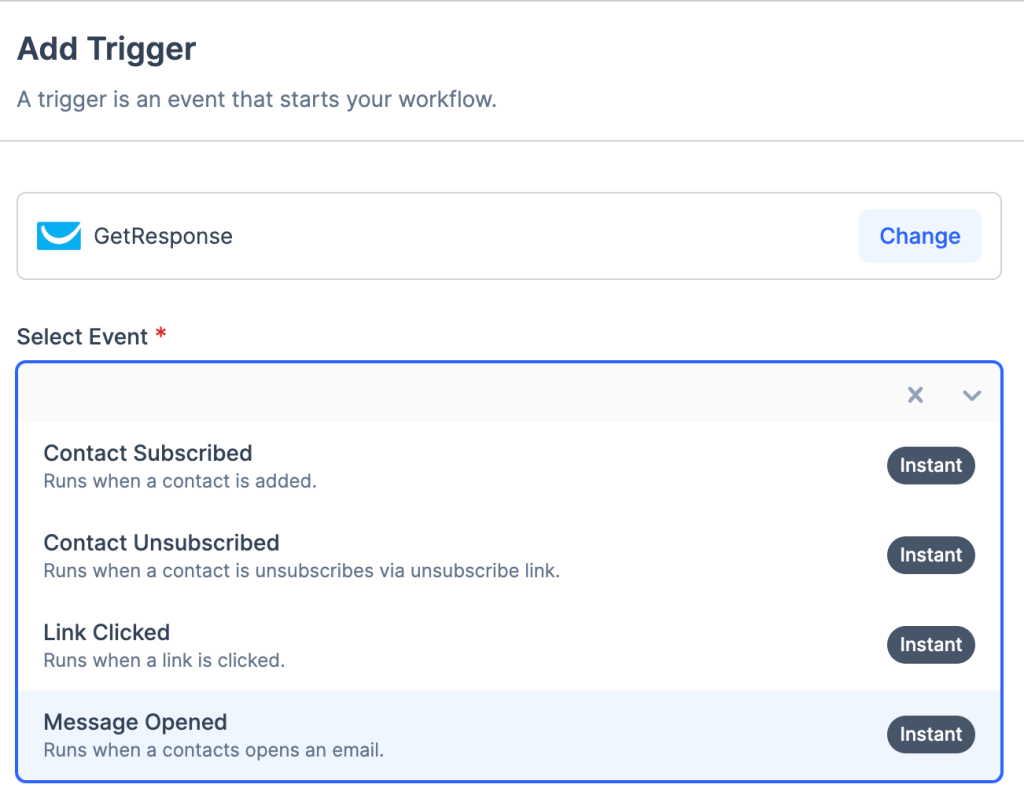Click the Select Event field label
Image resolution: width=1024 pixels, height=799 pixels.
coord(83,337)
